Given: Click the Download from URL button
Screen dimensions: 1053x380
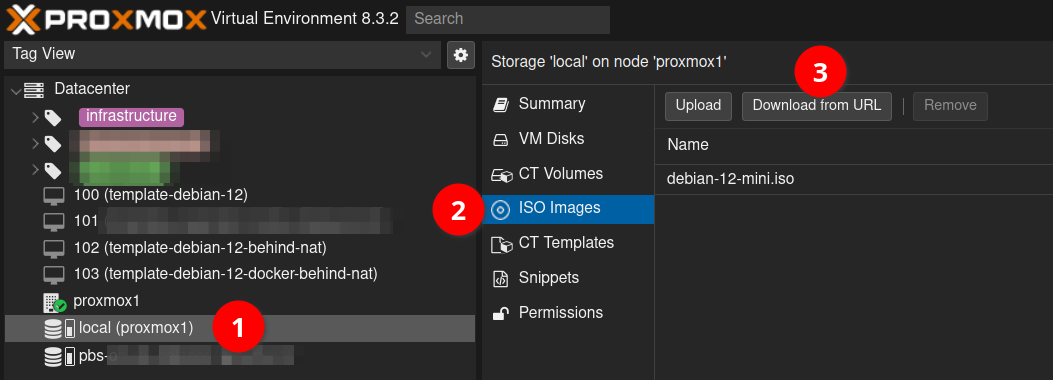Looking at the screenshot, I should tap(817, 106).
